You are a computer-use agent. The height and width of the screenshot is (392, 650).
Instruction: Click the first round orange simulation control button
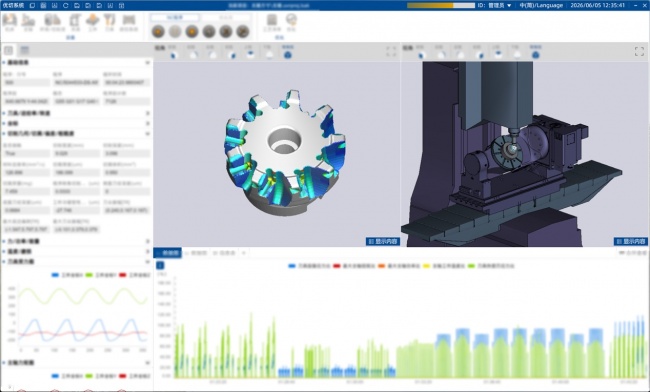[158, 31]
